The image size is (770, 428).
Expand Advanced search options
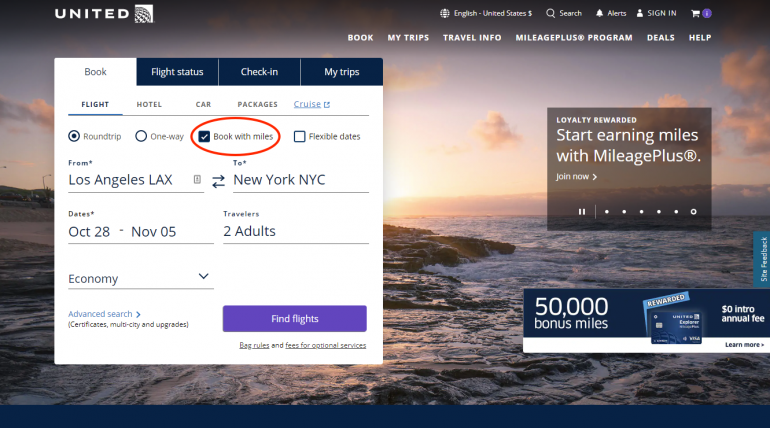104,314
